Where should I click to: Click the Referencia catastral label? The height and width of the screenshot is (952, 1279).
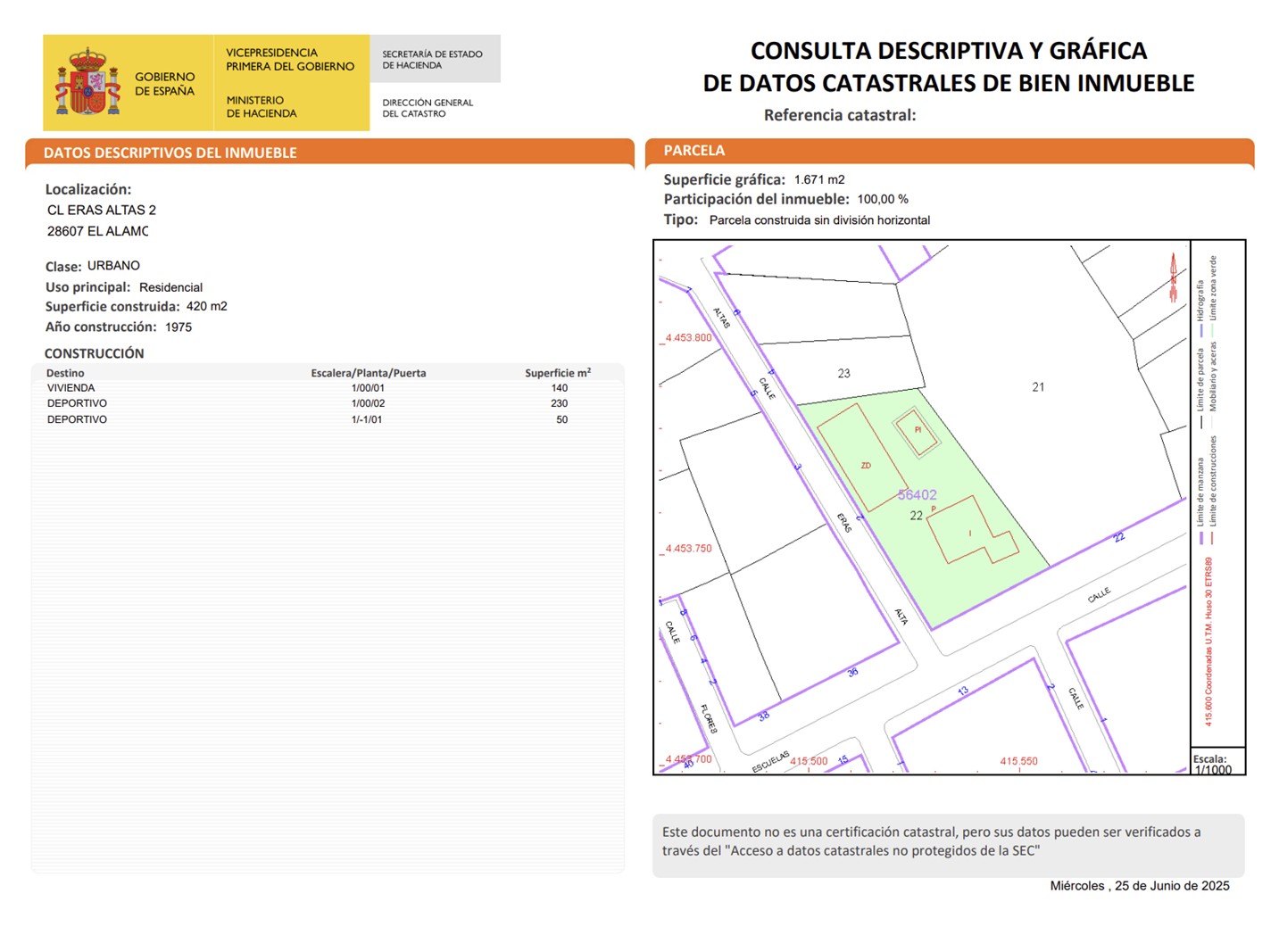point(839,115)
